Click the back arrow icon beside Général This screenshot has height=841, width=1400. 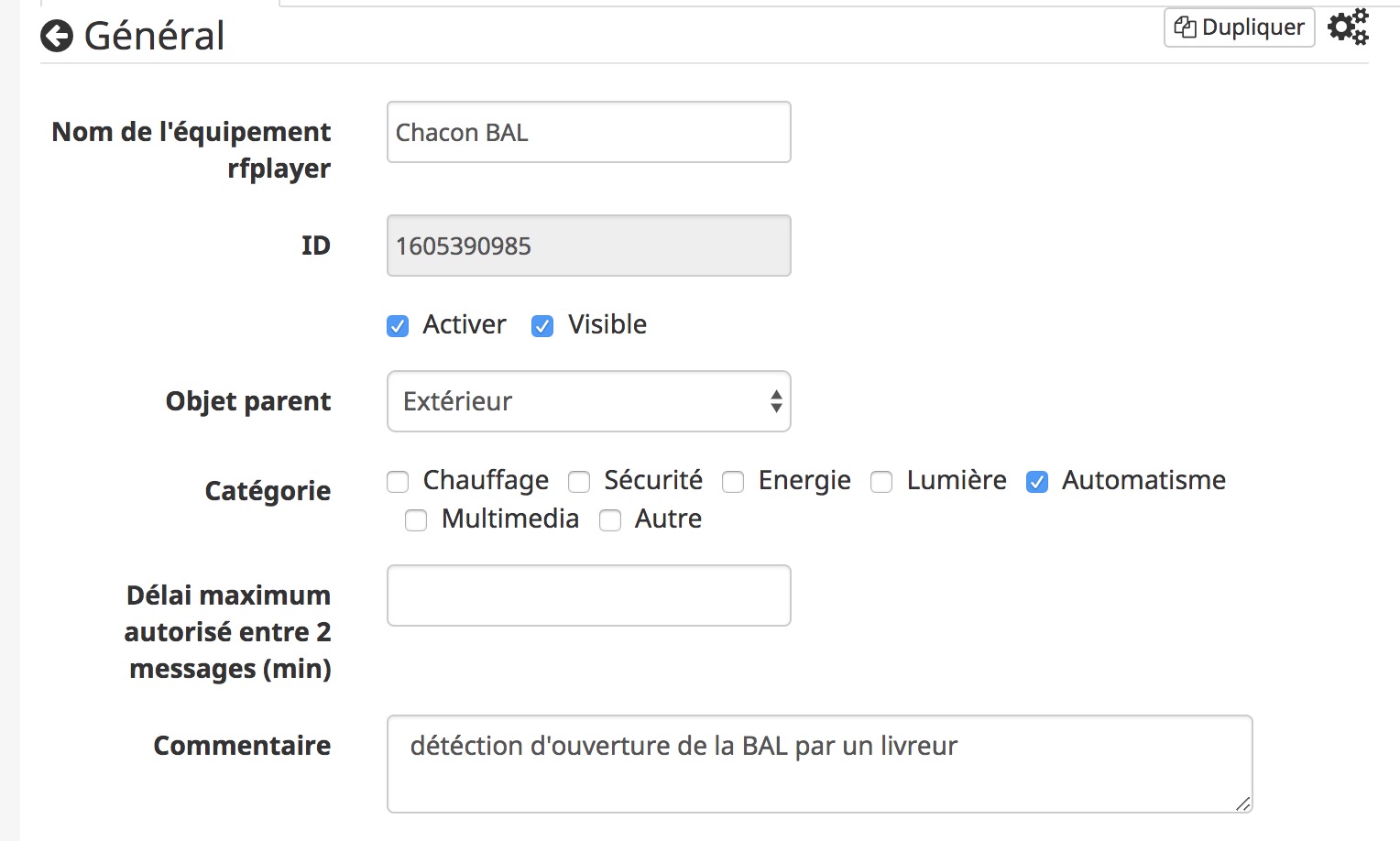(57, 37)
